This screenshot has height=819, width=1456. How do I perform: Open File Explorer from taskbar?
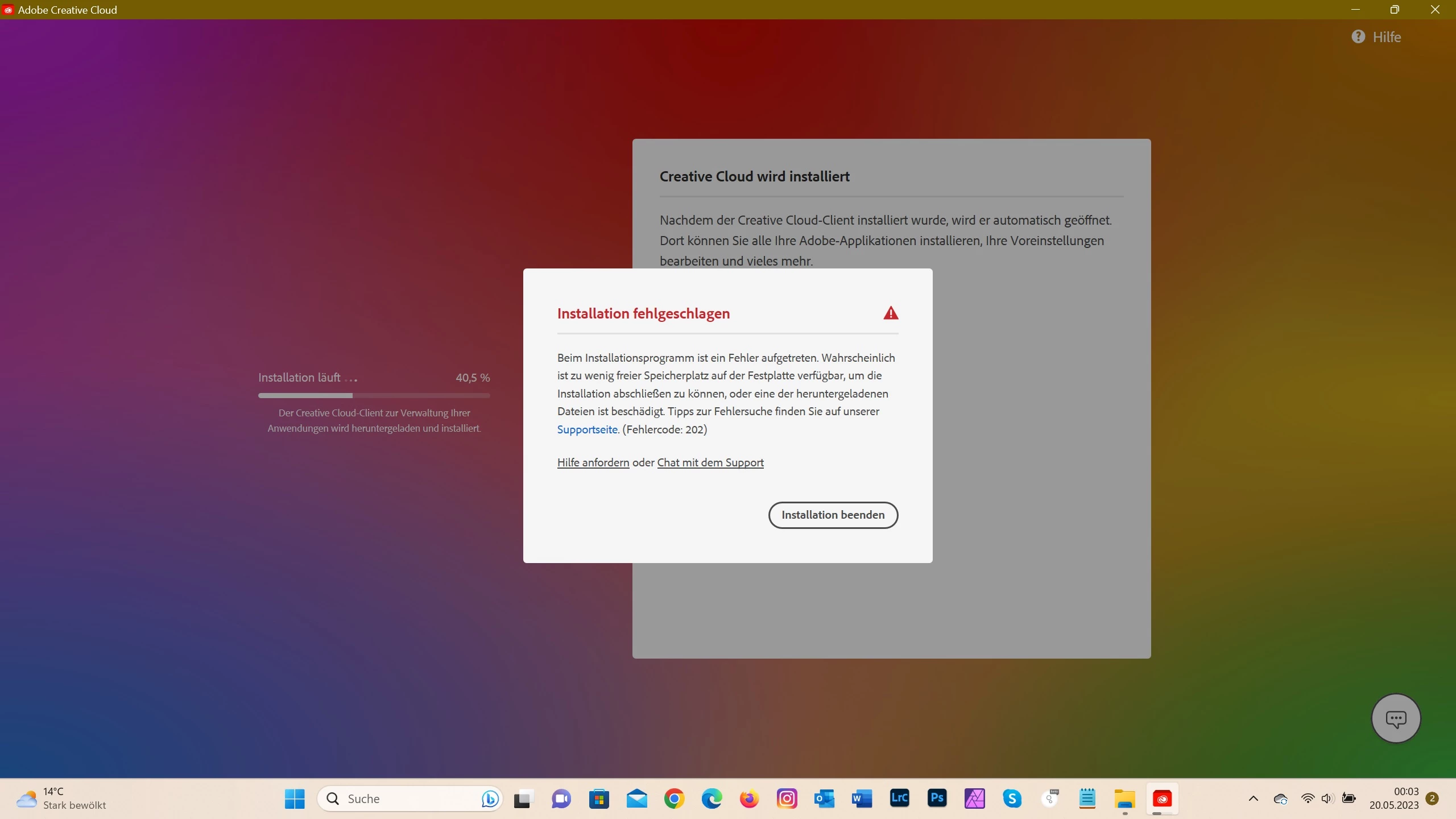click(x=1124, y=799)
